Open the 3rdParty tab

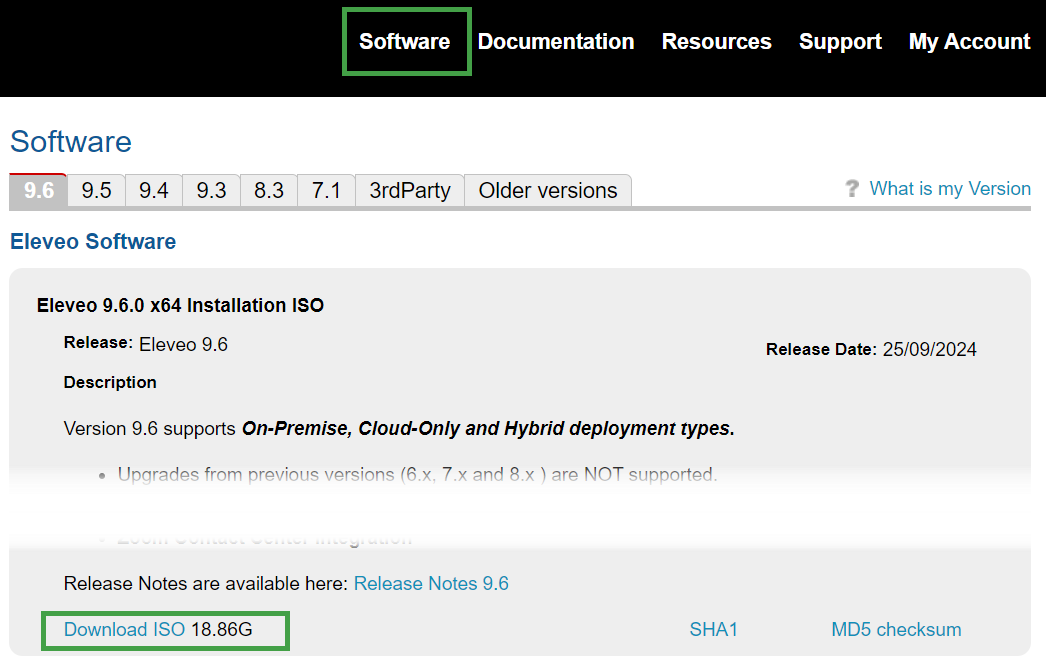pyautogui.click(x=410, y=190)
